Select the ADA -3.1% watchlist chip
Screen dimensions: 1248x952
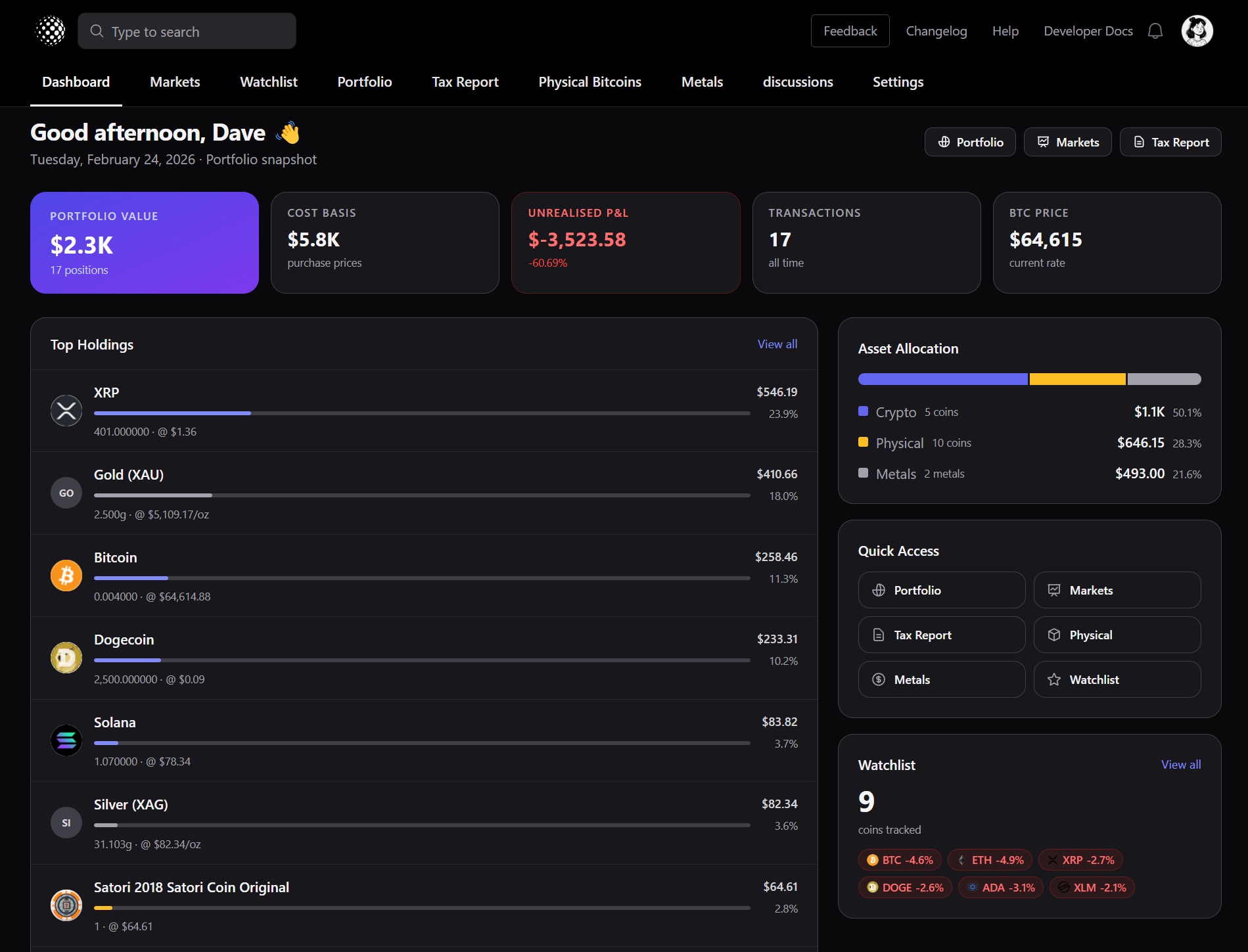pos(1000,887)
